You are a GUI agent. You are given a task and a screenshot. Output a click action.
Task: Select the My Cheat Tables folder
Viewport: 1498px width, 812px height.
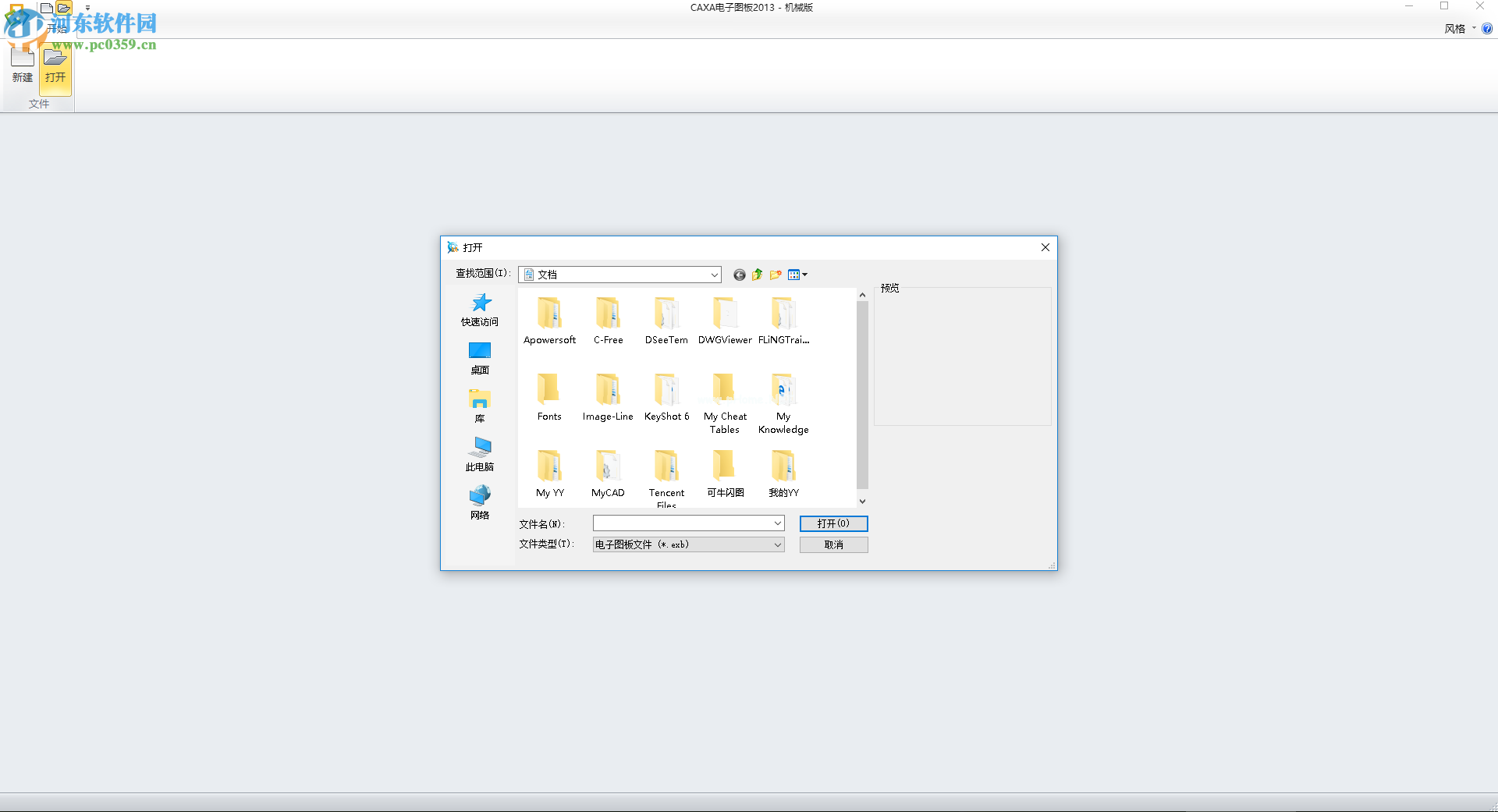[725, 403]
